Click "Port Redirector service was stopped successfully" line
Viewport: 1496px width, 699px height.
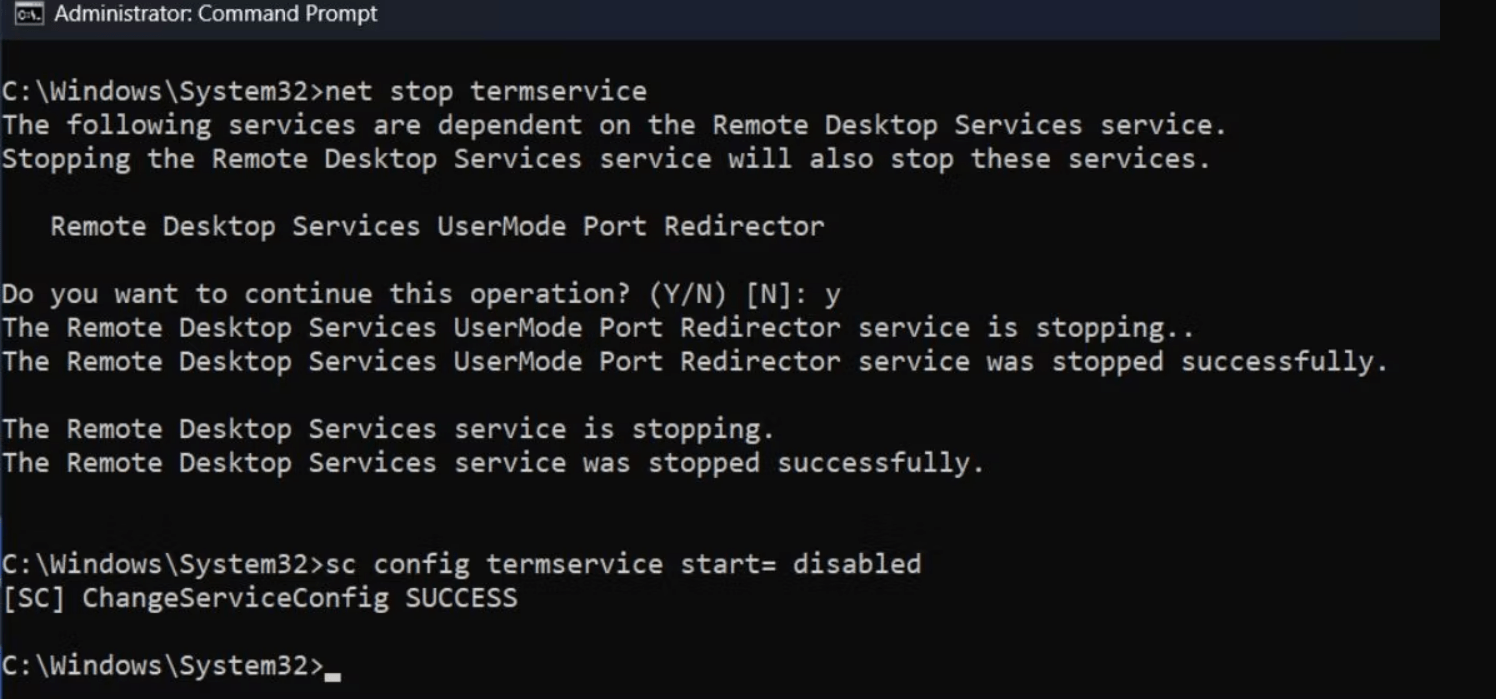click(x=695, y=362)
